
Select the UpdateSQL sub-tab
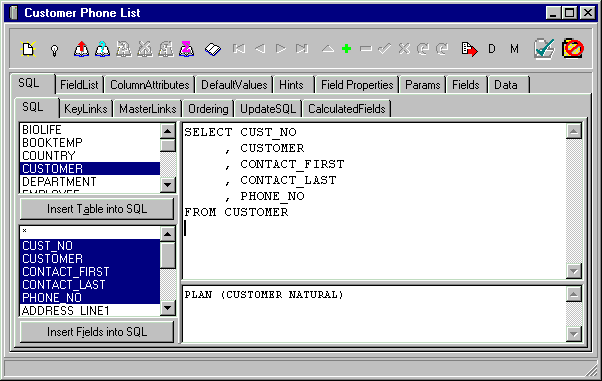pyautogui.click(x=268, y=109)
